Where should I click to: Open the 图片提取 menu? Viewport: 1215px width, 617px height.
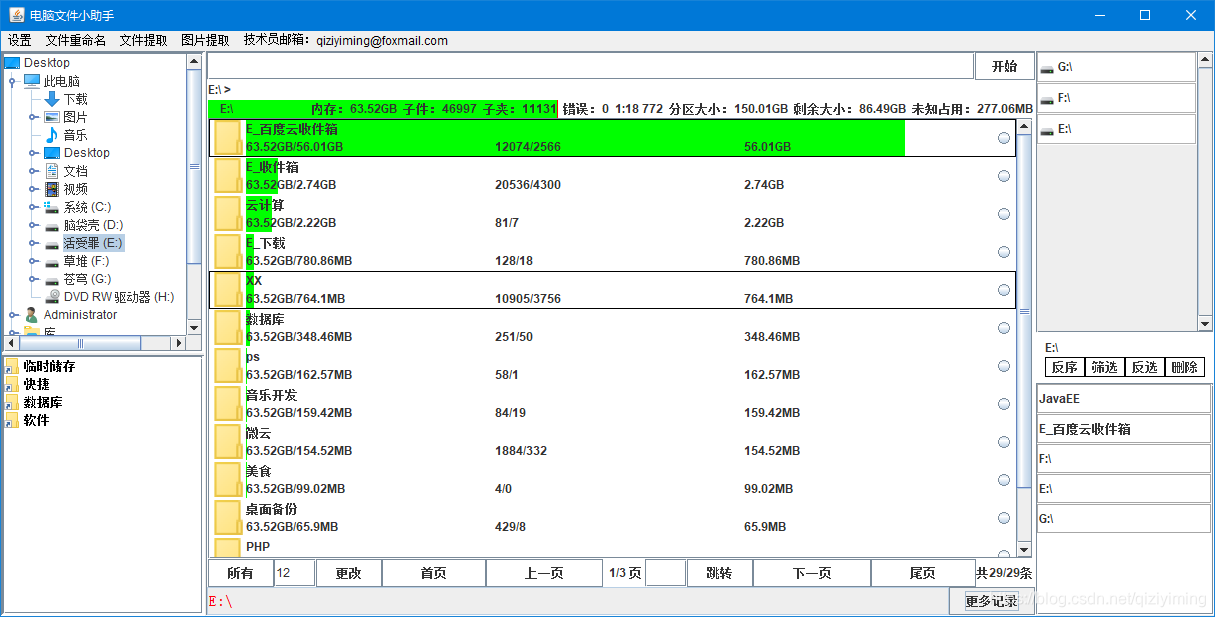206,41
